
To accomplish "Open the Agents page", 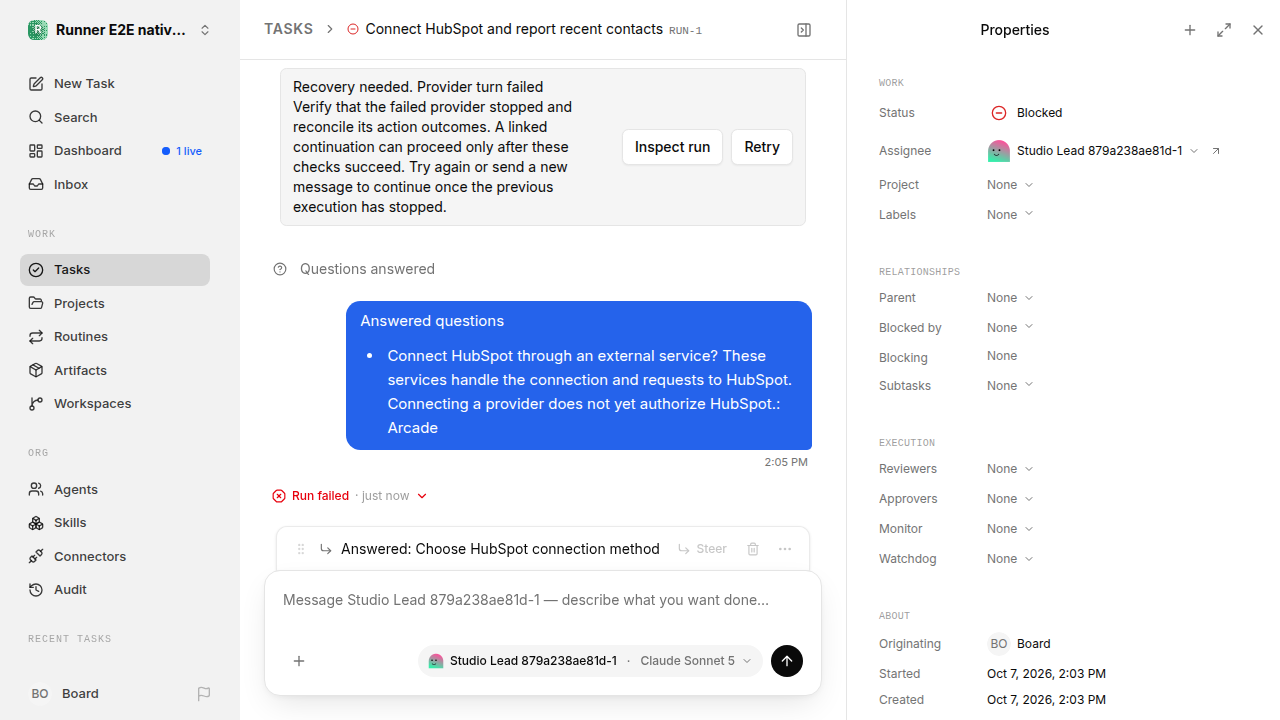I will (x=115, y=490).
